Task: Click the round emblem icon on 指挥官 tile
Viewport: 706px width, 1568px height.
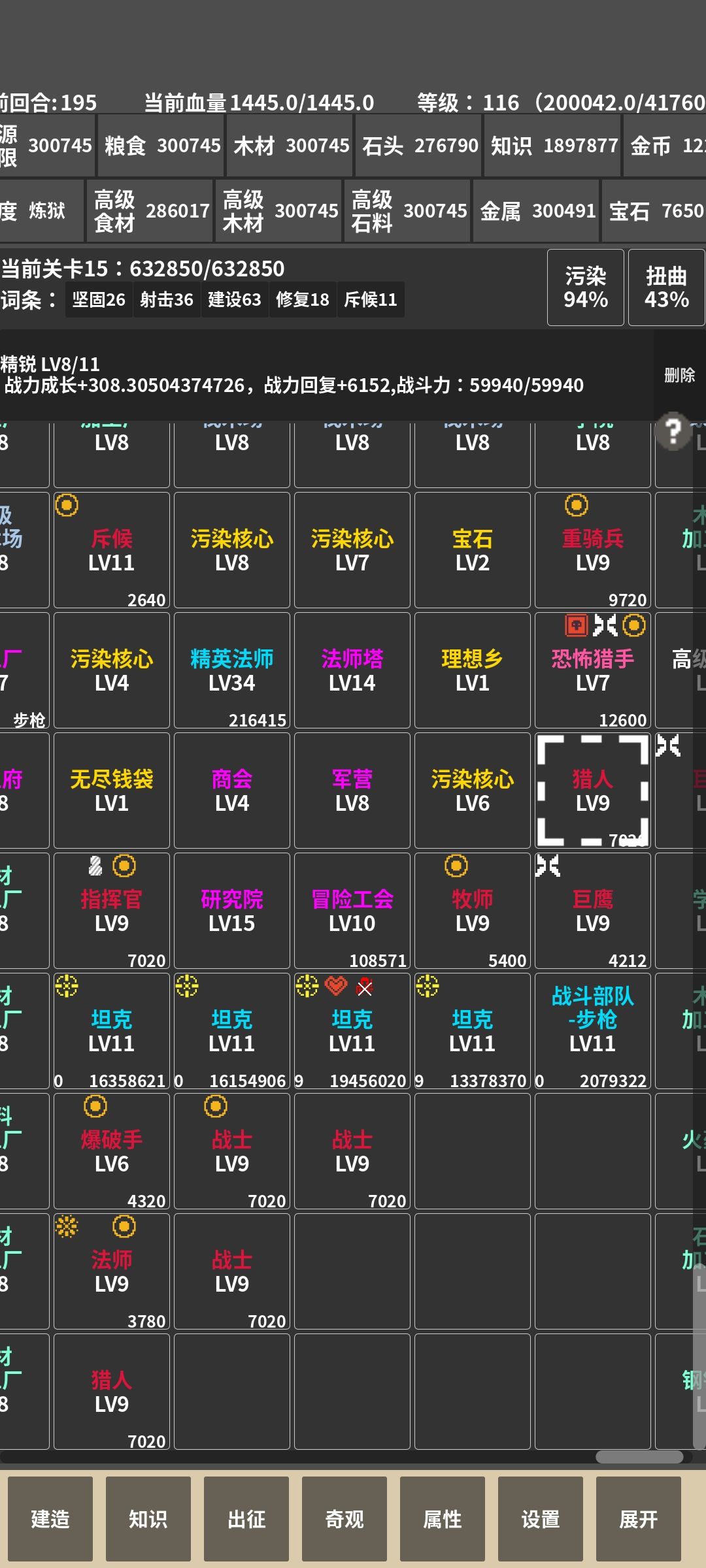Action: 124,866
